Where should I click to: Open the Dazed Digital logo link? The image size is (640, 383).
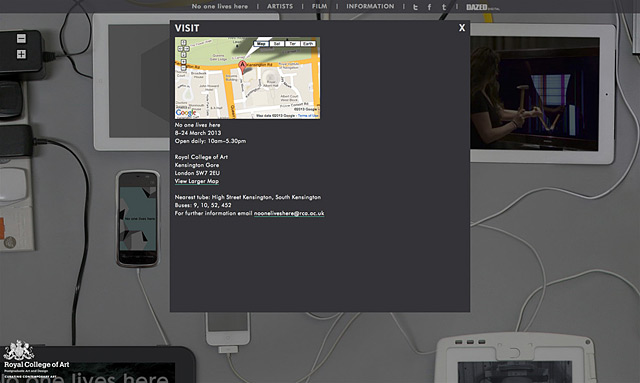483,7
